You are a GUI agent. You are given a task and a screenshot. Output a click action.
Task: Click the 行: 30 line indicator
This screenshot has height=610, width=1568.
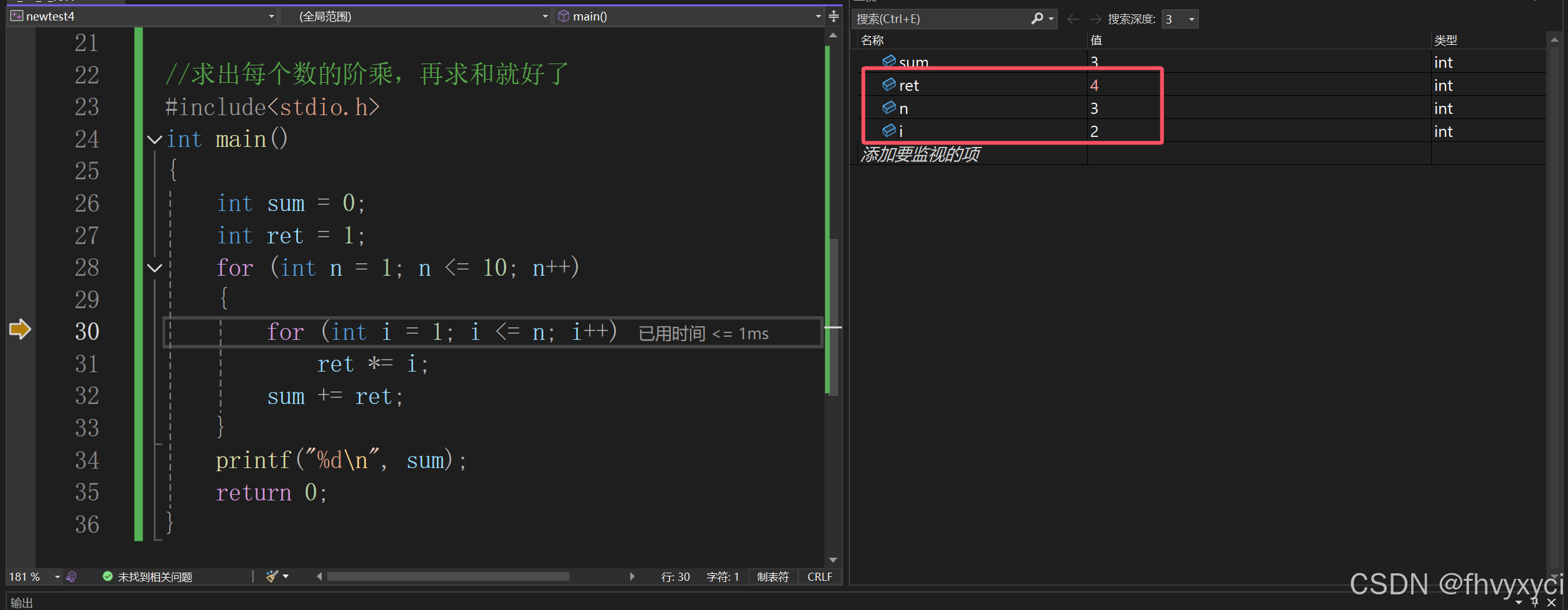click(675, 577)
